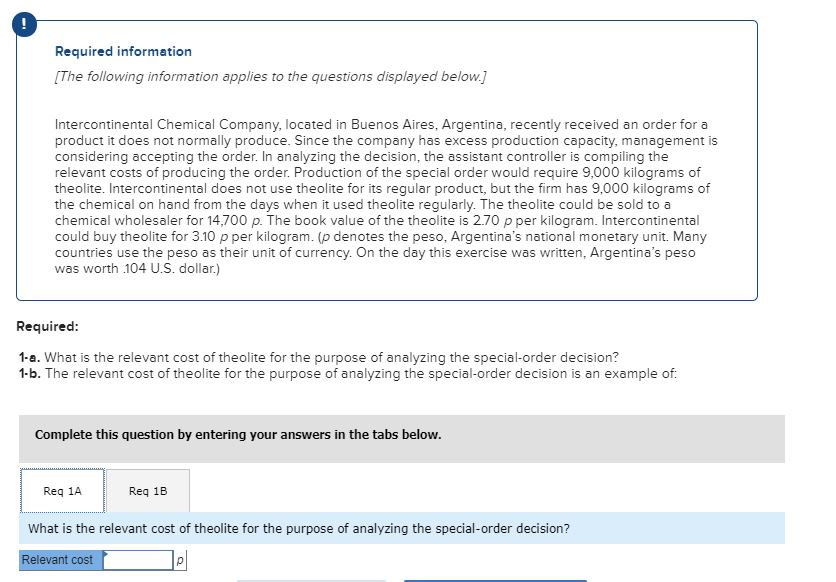Switch to the Req 1B tab
Viewport: 836px width, 582px height.
coord(147,490)
